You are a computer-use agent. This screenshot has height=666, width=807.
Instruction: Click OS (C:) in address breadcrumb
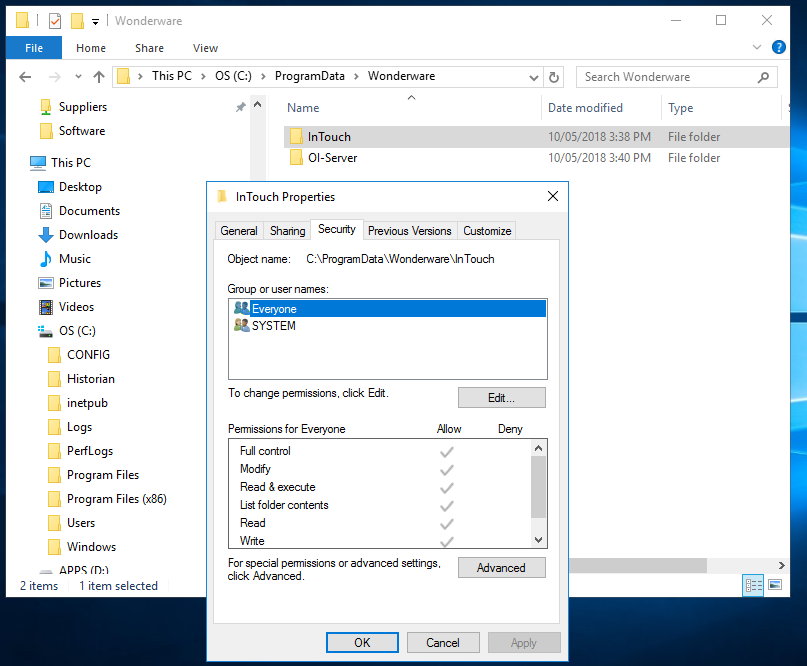[x=233, y=76]
